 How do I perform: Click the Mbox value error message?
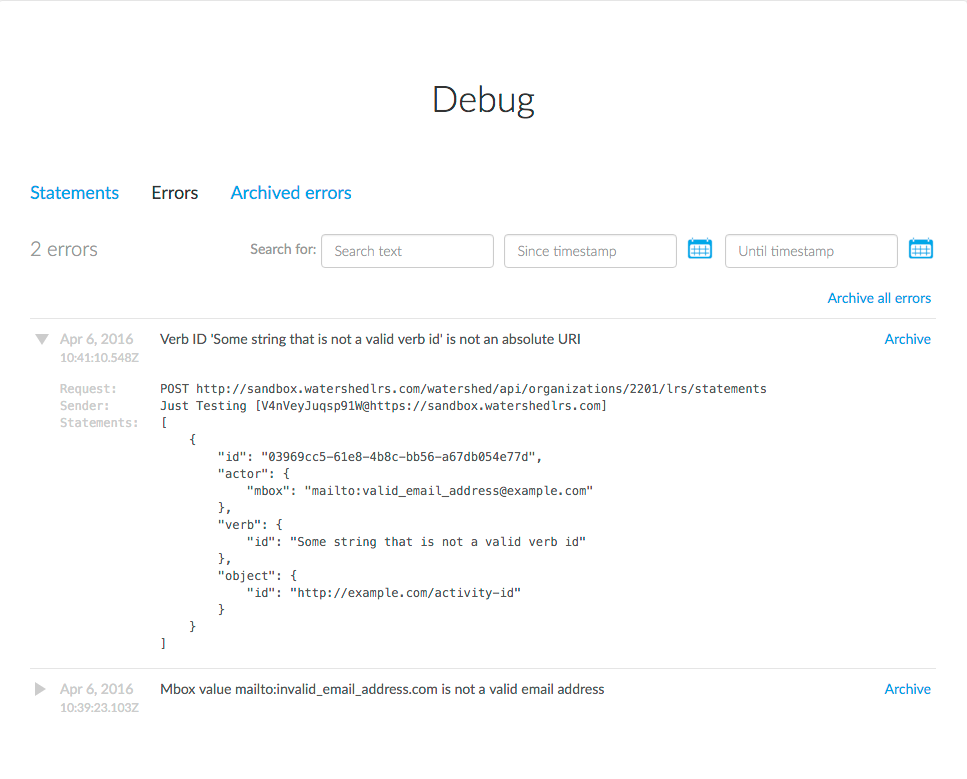[382, 689]
